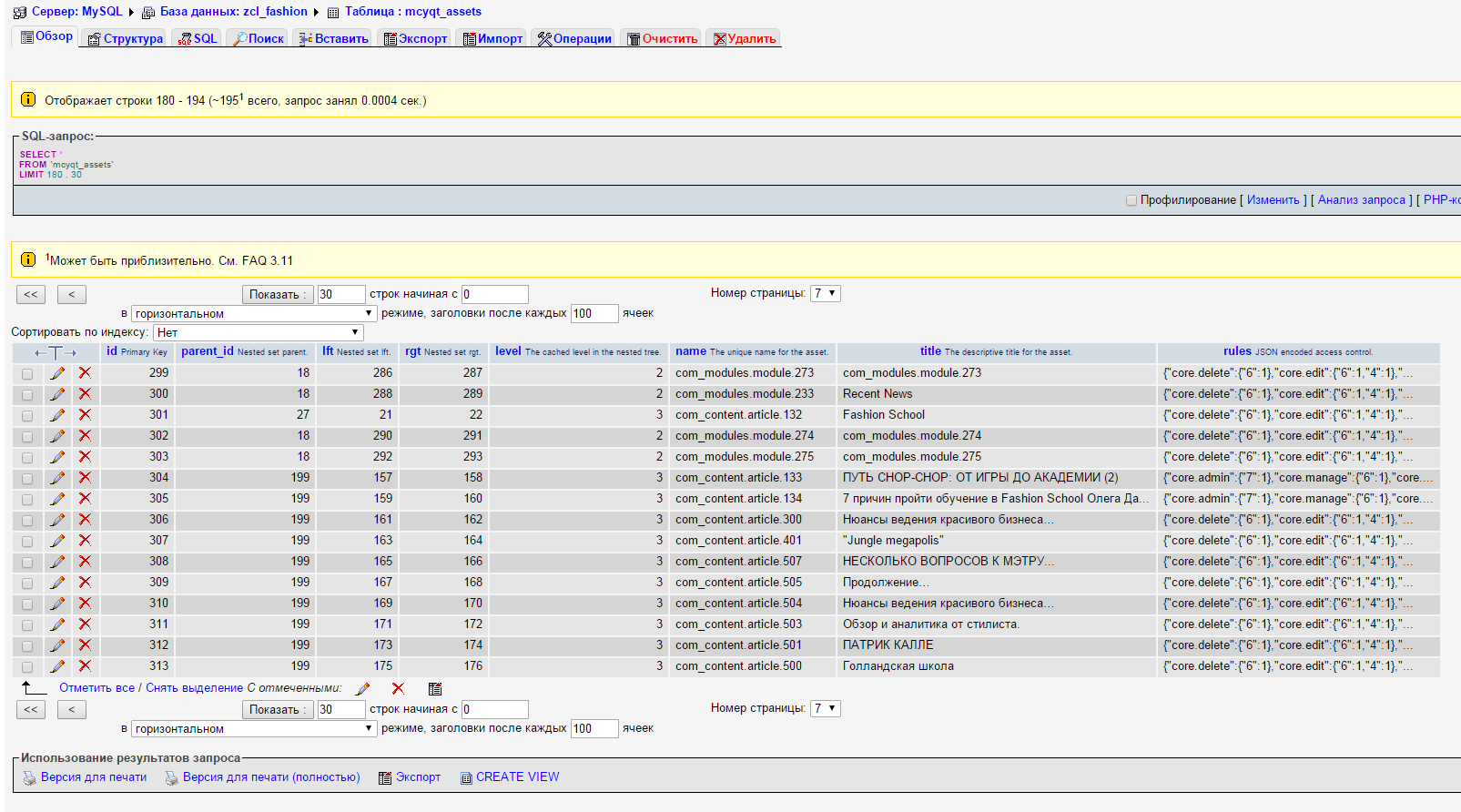Delete row id 309 red X icon
1461x812 pixels.
click(x=85, y=582)
